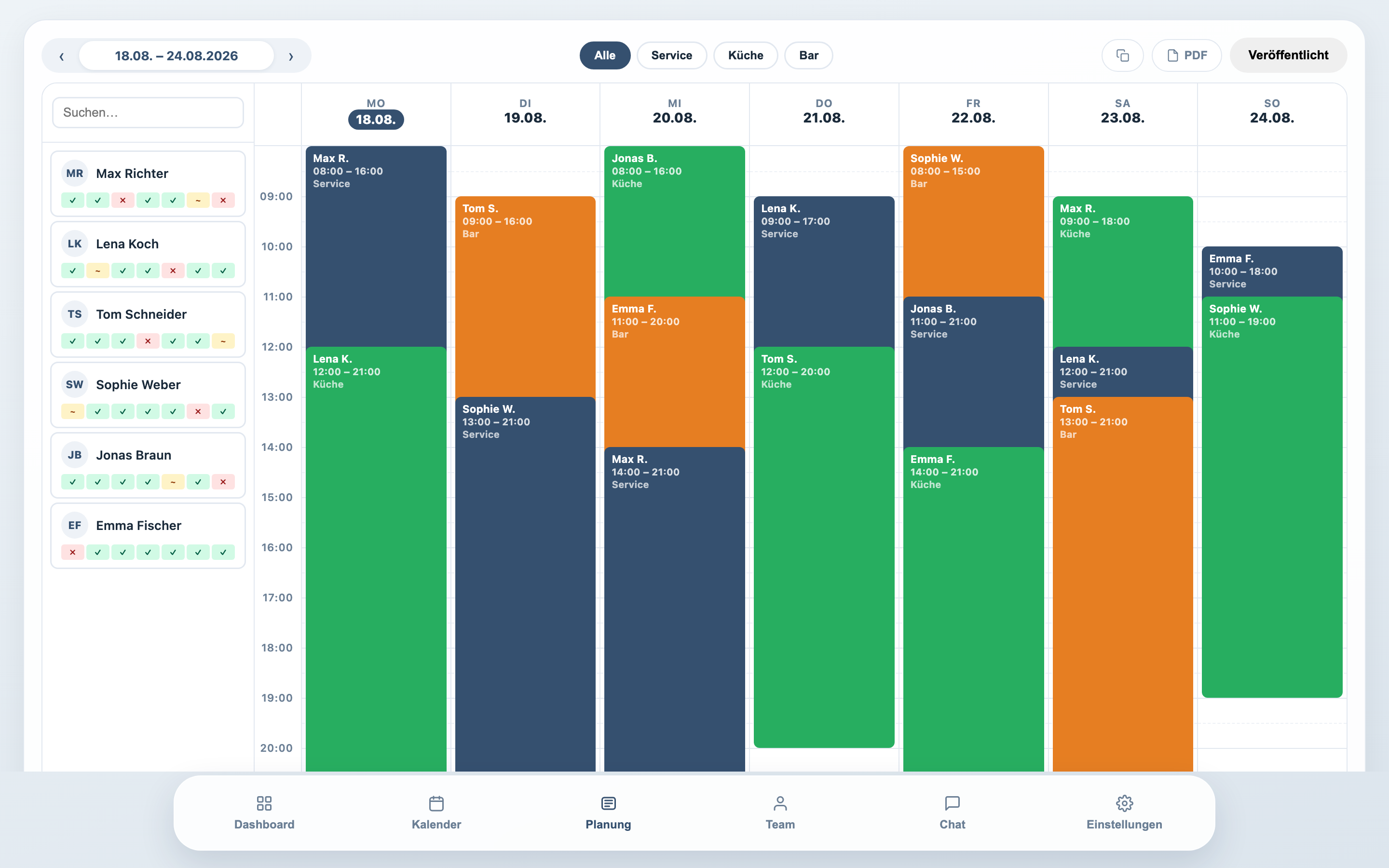The height and width of the screenshot is (868, 1389).
Task: Click Sophie Weber's yellow tilde availability badge
Action: click(x=73, y=412)
